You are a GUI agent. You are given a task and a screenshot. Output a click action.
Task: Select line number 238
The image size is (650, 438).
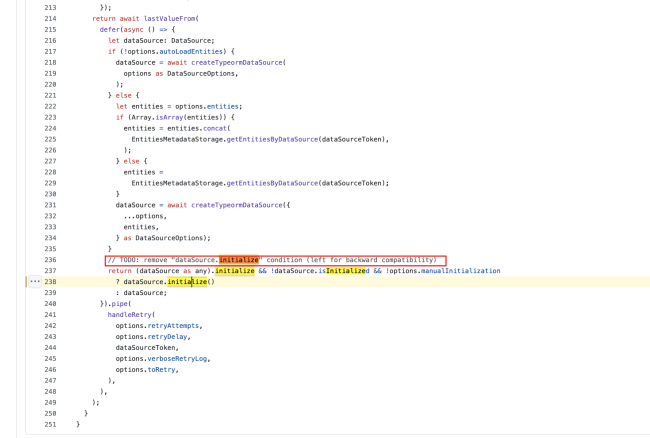50,282
